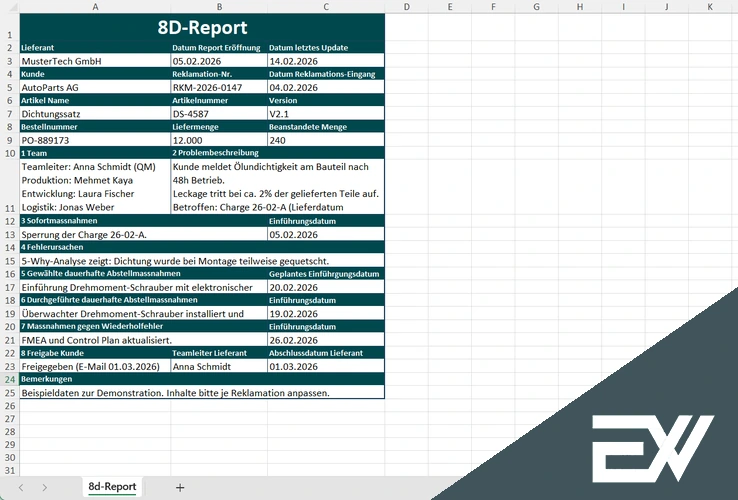
Task: Select the 14.02.2026 last update cell
Action: point(326,61)
